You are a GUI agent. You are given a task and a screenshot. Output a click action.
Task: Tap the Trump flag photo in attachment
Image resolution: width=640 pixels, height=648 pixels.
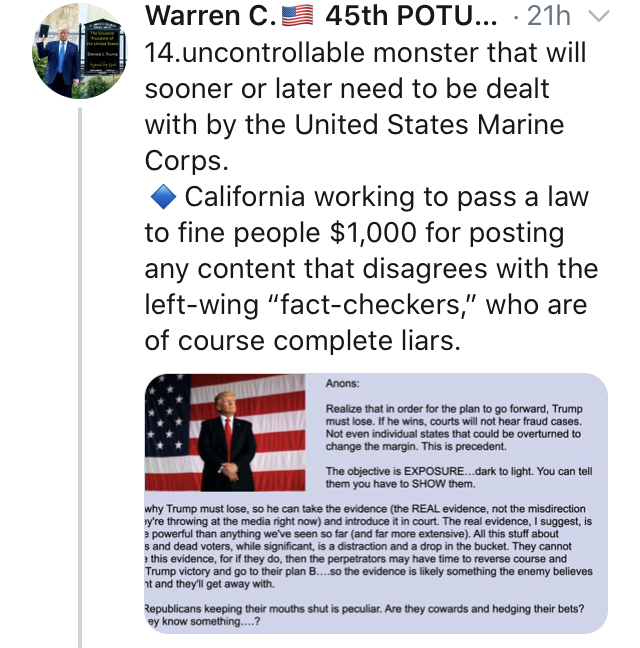(225, 433)
